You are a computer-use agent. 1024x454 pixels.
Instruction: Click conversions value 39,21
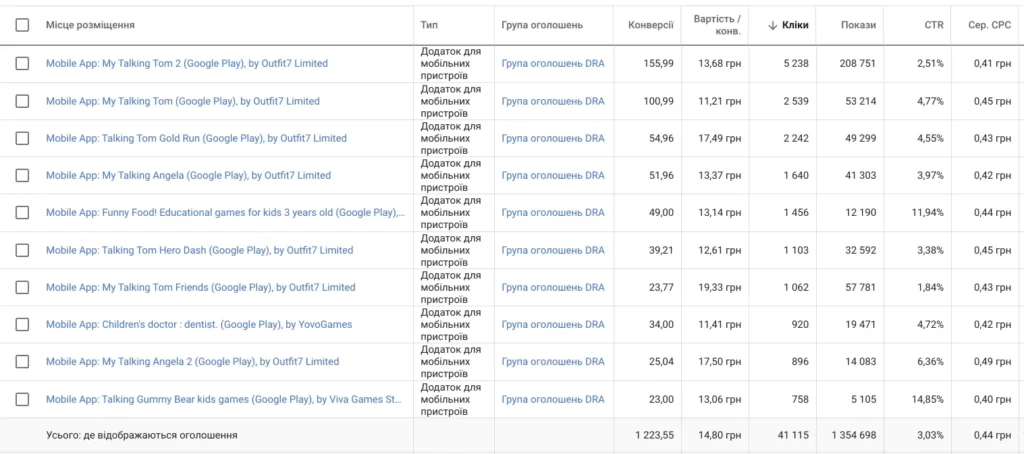pos(662,250)
